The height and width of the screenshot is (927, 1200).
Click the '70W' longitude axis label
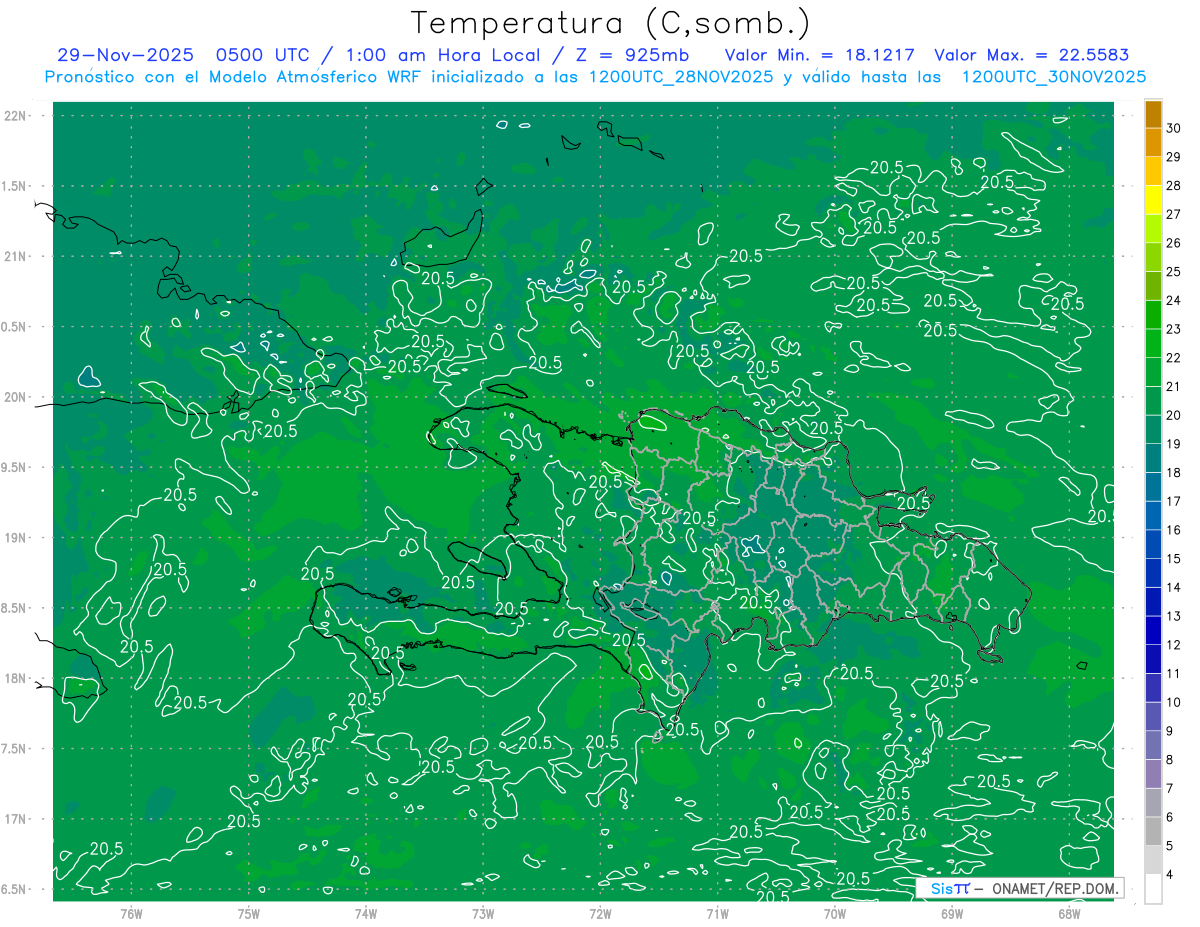[x=835, y=913]
